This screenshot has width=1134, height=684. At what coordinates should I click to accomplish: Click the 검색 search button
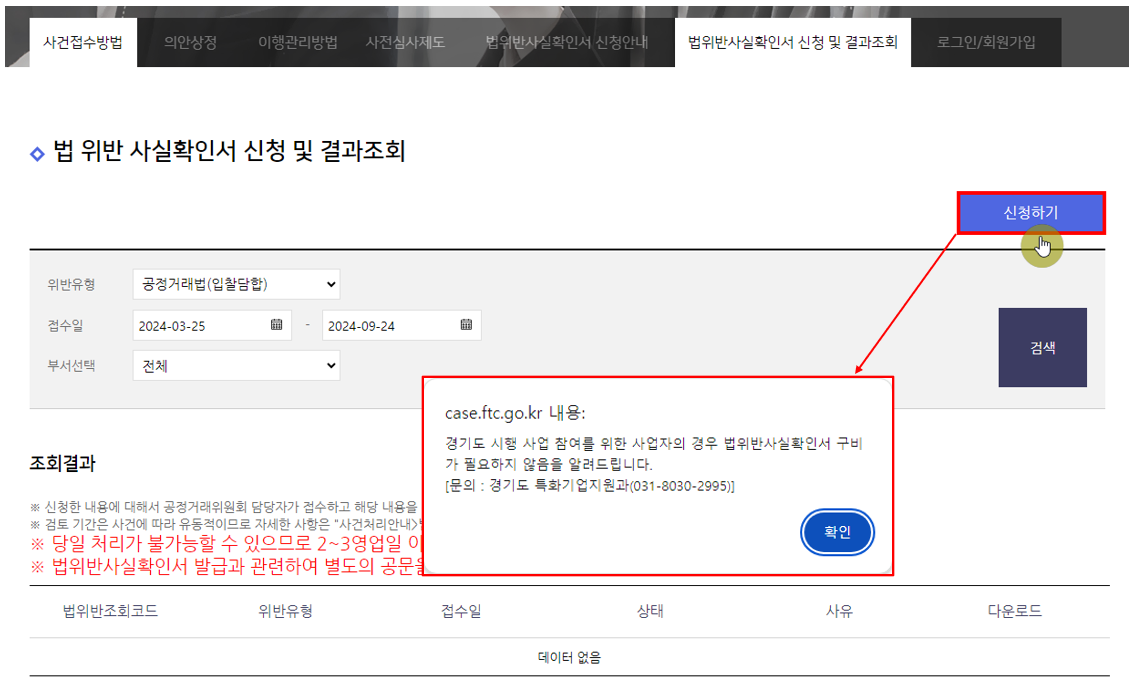coord(1040,345)
